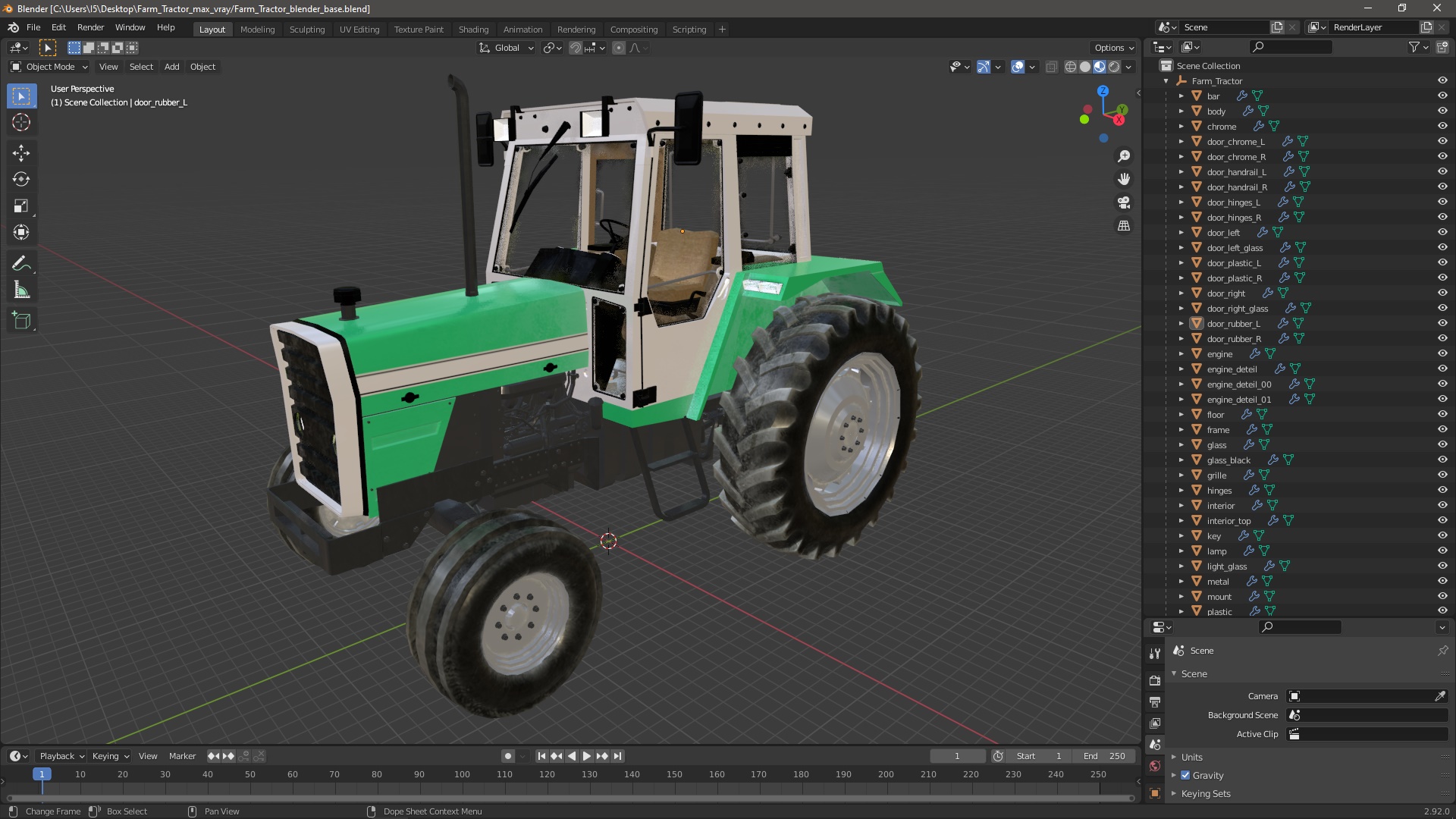Viewport: 1456px width, 819px height.
Task: Click the 3D Cursor tool
Action: pos(21,122)
